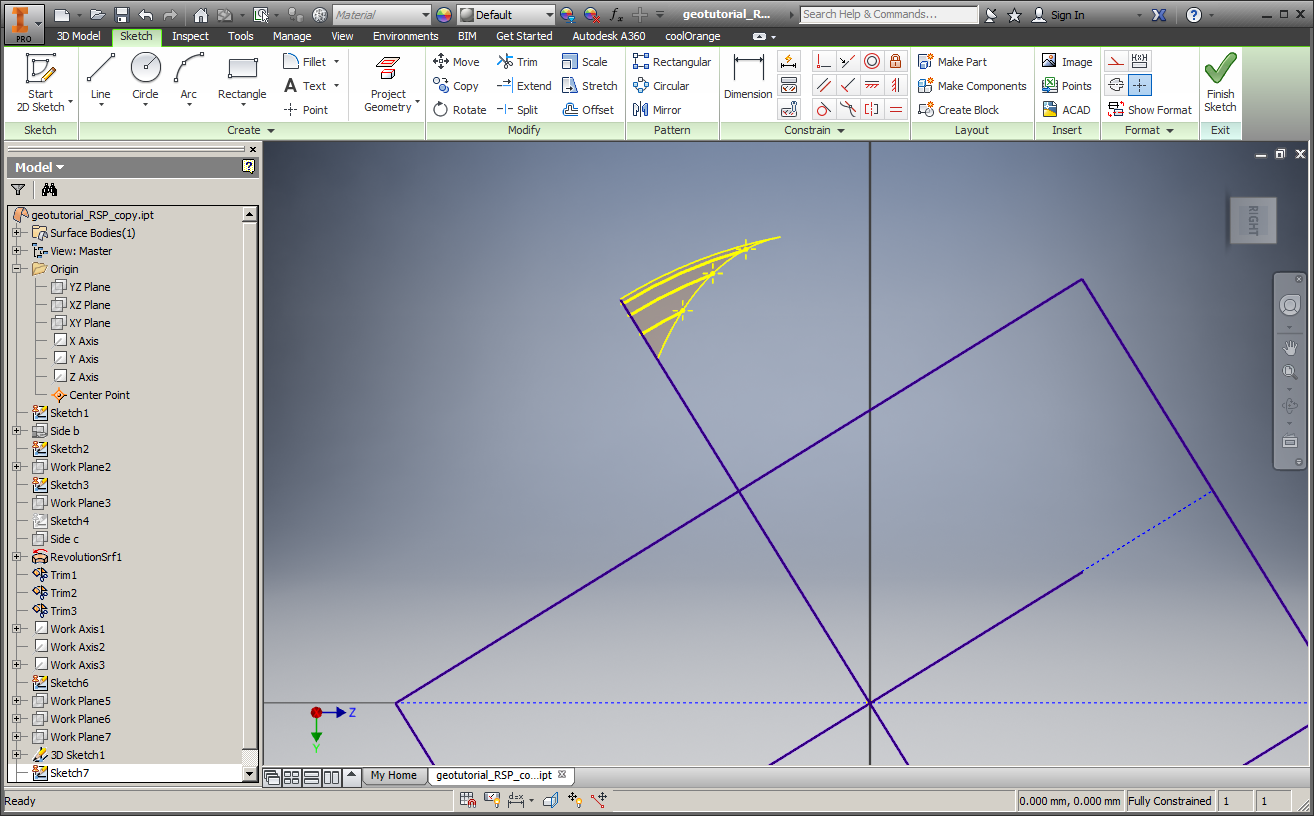The height and width of the screenshot is (816, 1314).
Task: Choose the Project Geometry tool
Action: point(388,84)
